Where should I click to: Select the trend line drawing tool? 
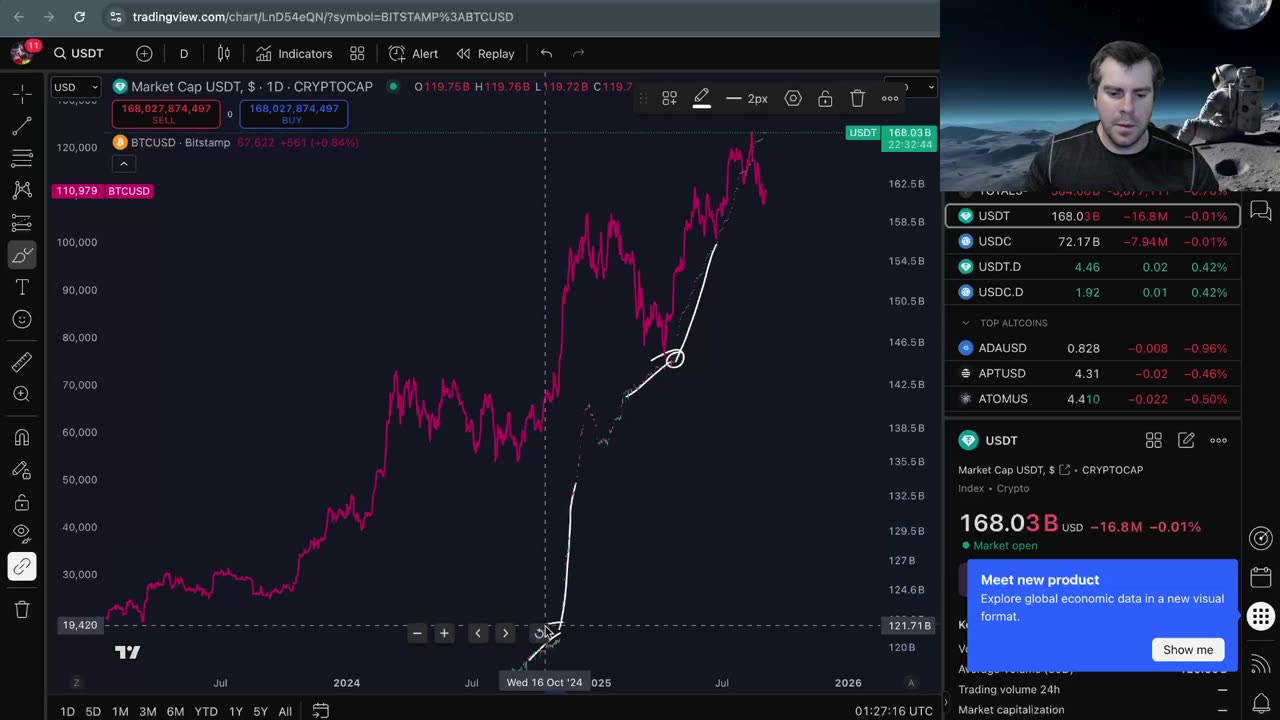pos(22,126)
